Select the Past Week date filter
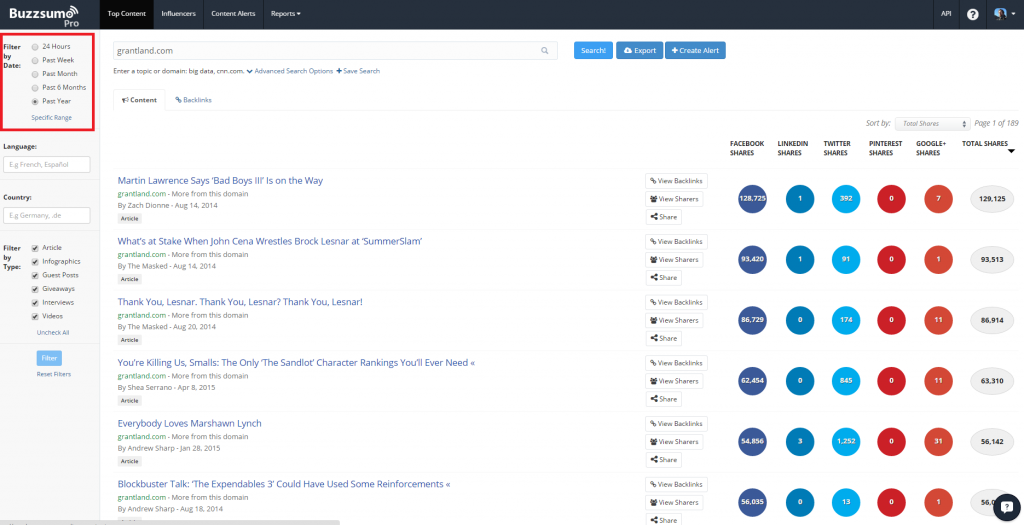This screenshot has height=525, width=1024. pyautogui.click(x=35, y=61)
